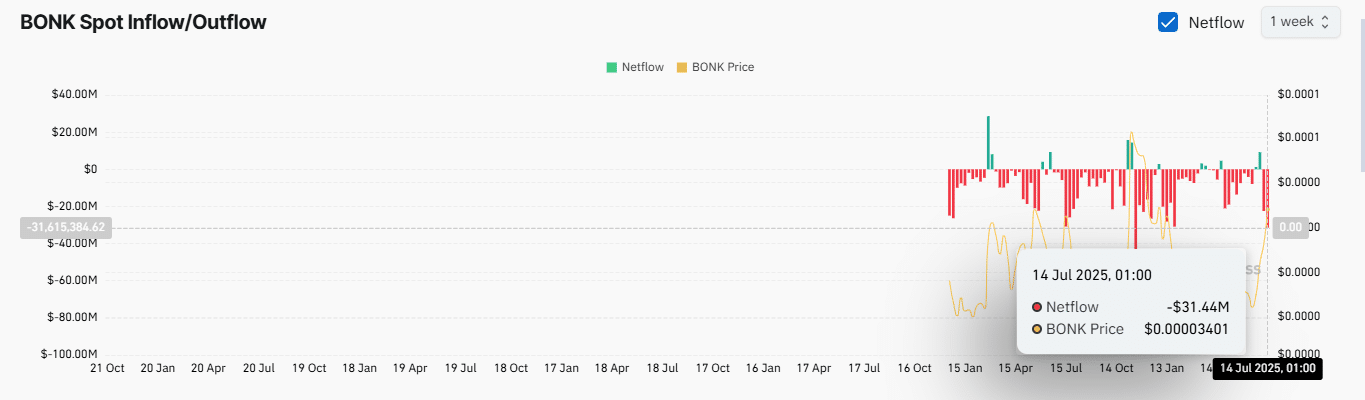
Task: Click the BONK Spot Inflow/Outflow title
Action: point(143,22)
